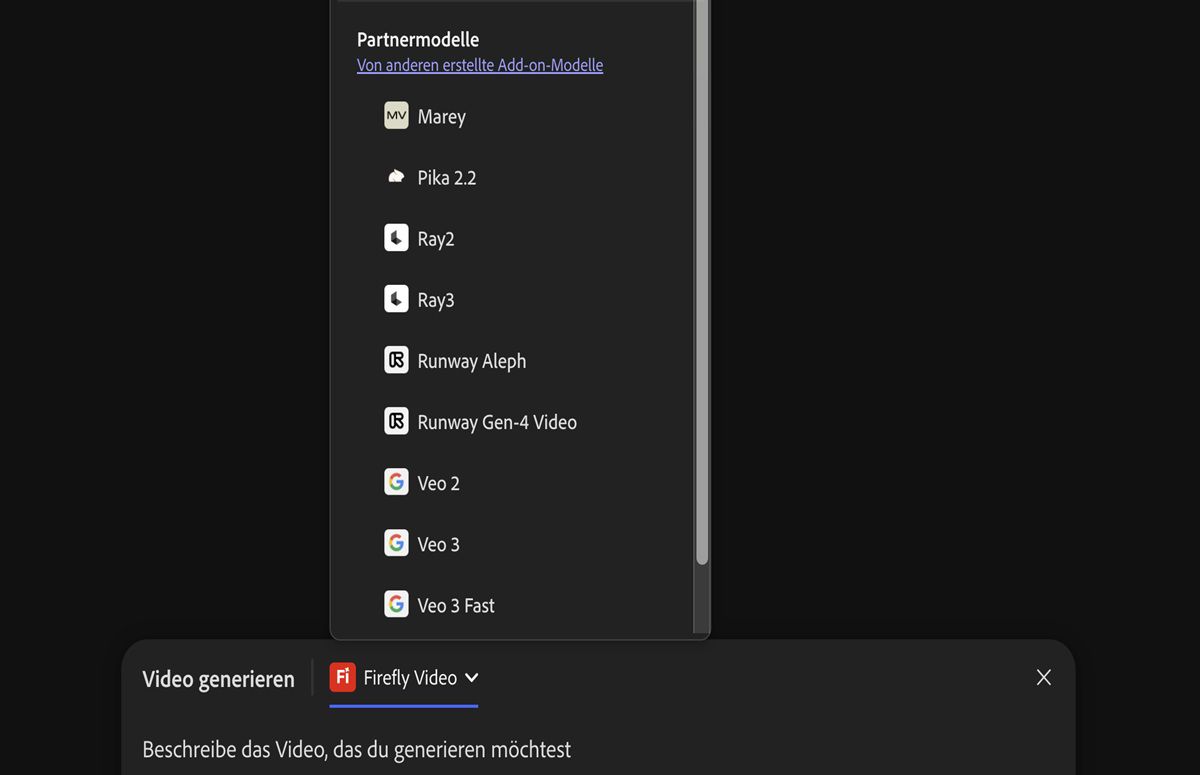Choose the Veo 3 Fast option

(455, 605)
